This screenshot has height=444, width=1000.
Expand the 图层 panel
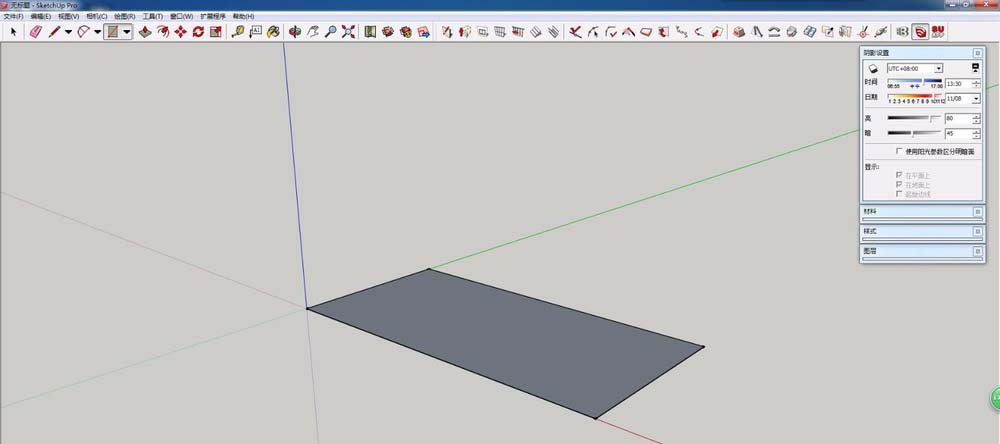[x=978, y=251]
